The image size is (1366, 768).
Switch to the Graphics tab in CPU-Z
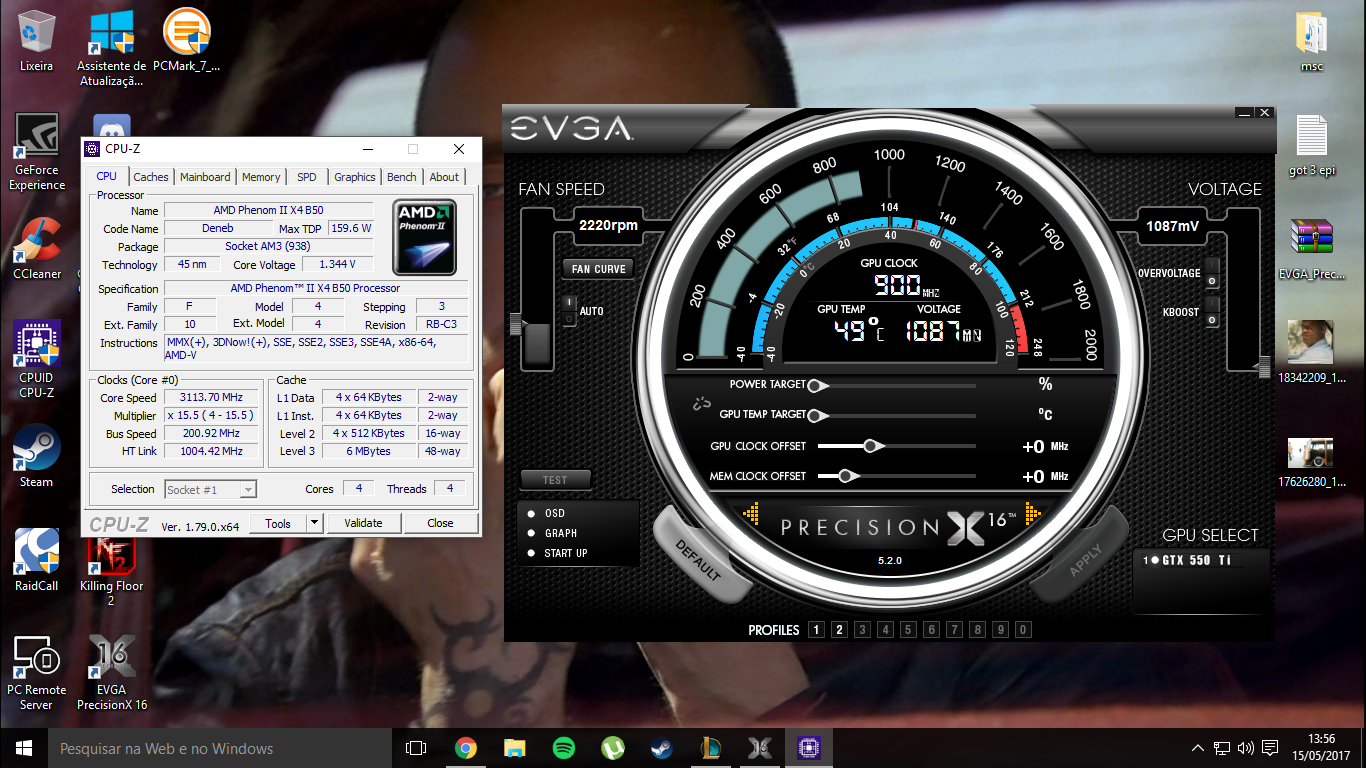(x=355, y=177)
